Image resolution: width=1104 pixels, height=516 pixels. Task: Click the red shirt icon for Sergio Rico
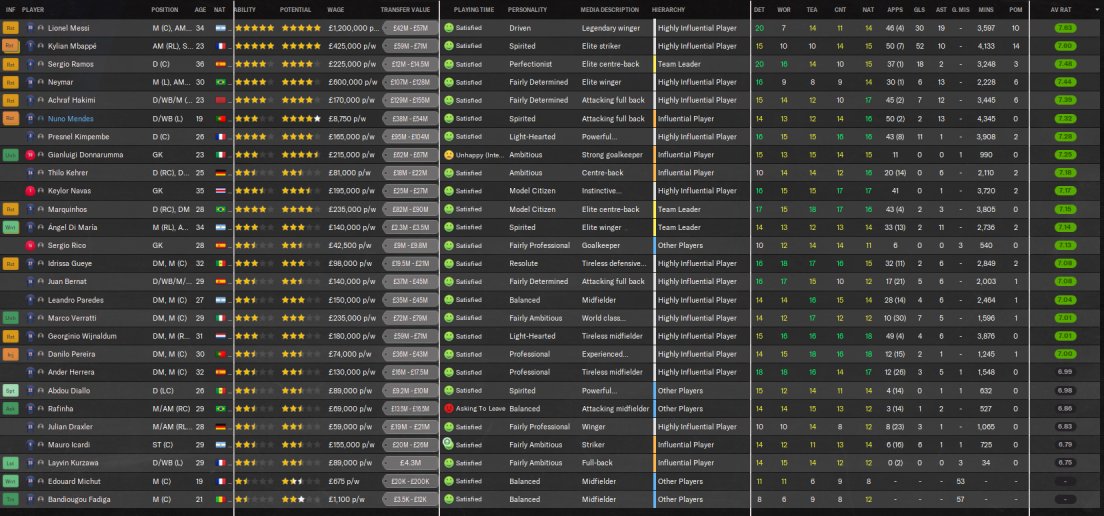pos(30,245)
